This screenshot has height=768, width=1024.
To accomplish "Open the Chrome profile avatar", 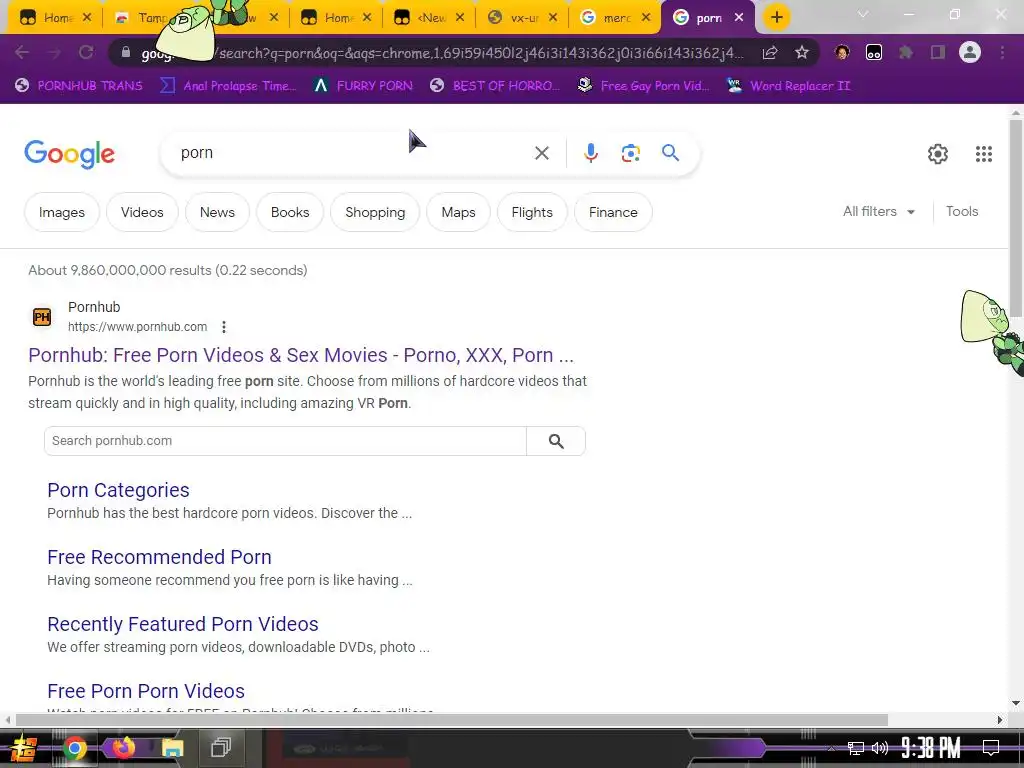I will pos(970,52).
